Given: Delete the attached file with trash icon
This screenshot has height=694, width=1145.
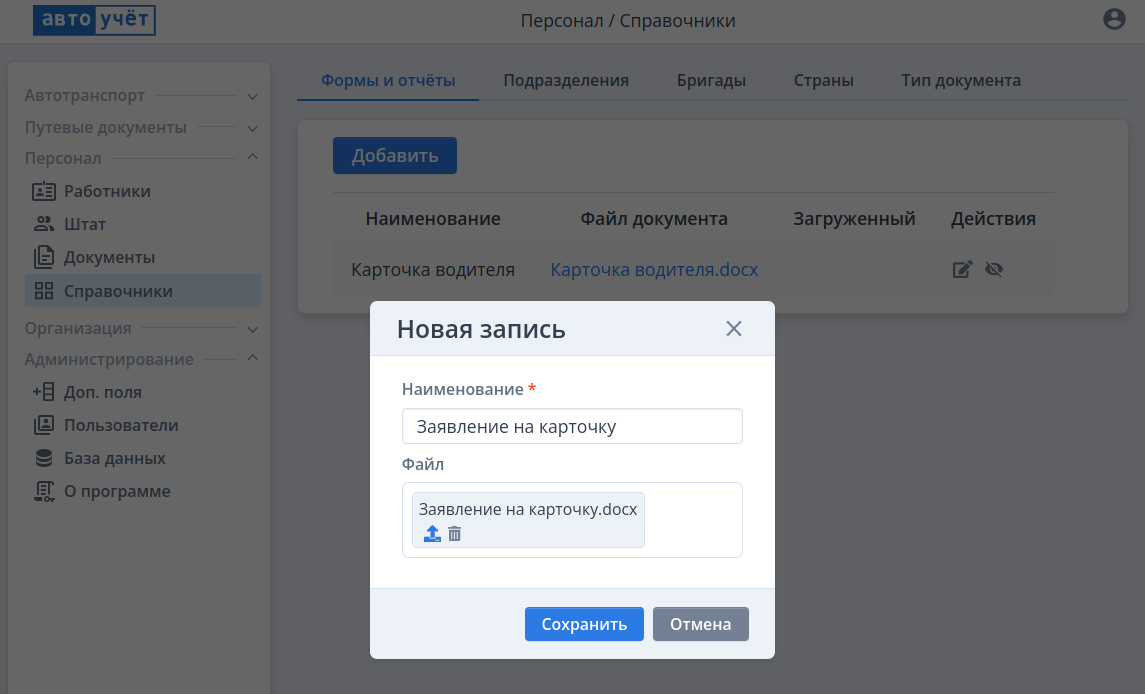Looking at the screenshot, I should point(455,534).
